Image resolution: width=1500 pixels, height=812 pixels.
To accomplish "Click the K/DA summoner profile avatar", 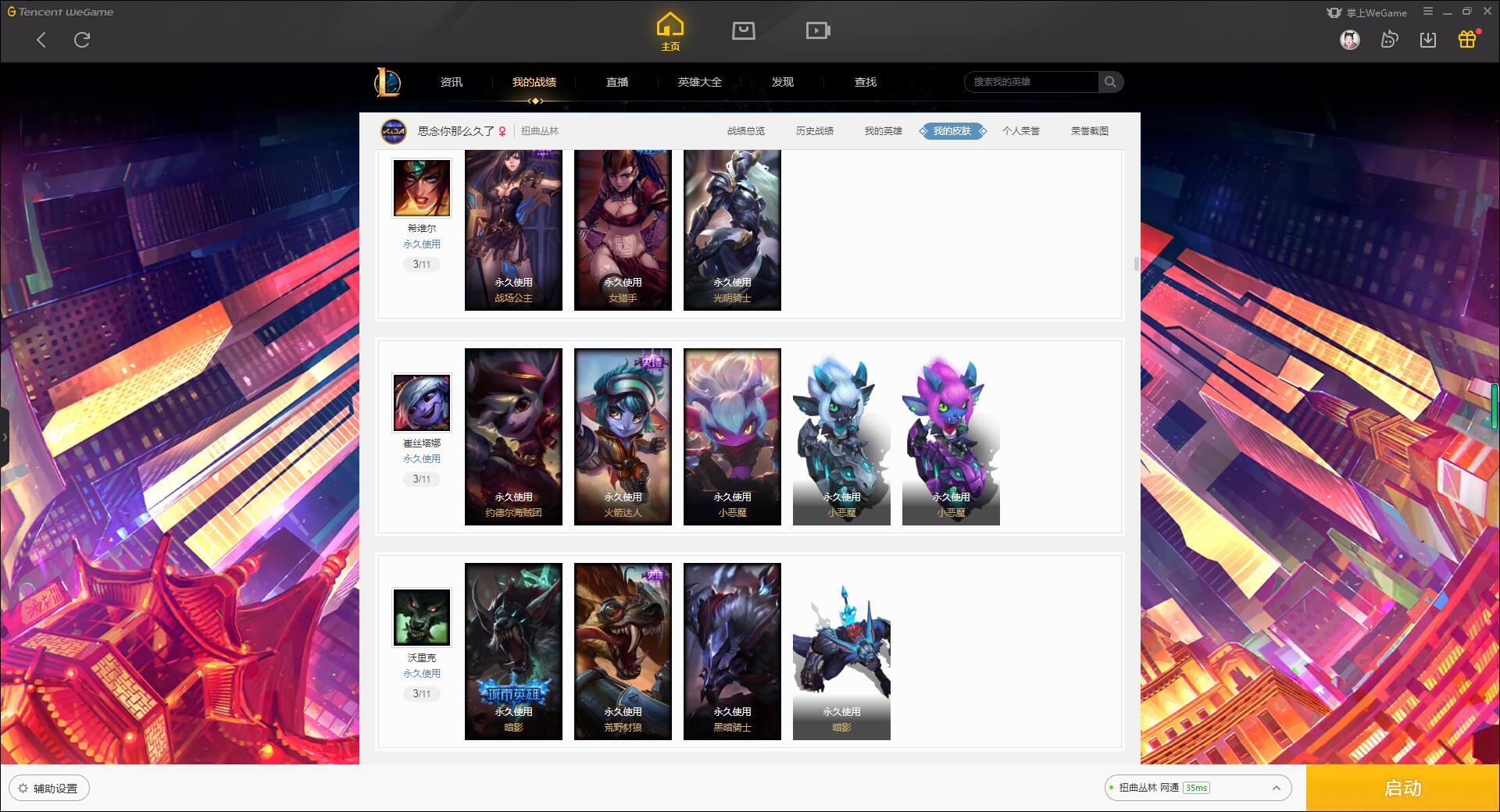I will 394,131.
